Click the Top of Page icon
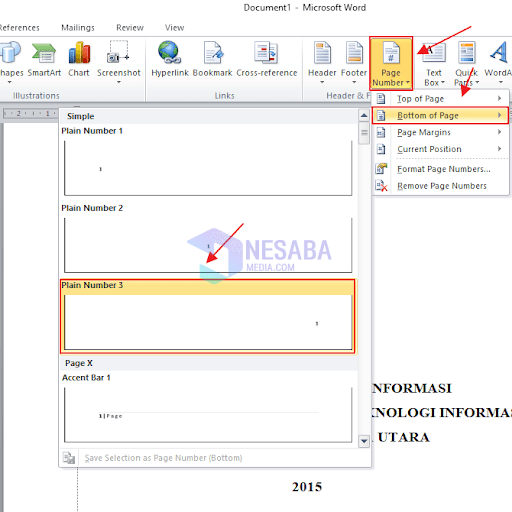The height and width of the screenshot is (512, 512). 381,99
